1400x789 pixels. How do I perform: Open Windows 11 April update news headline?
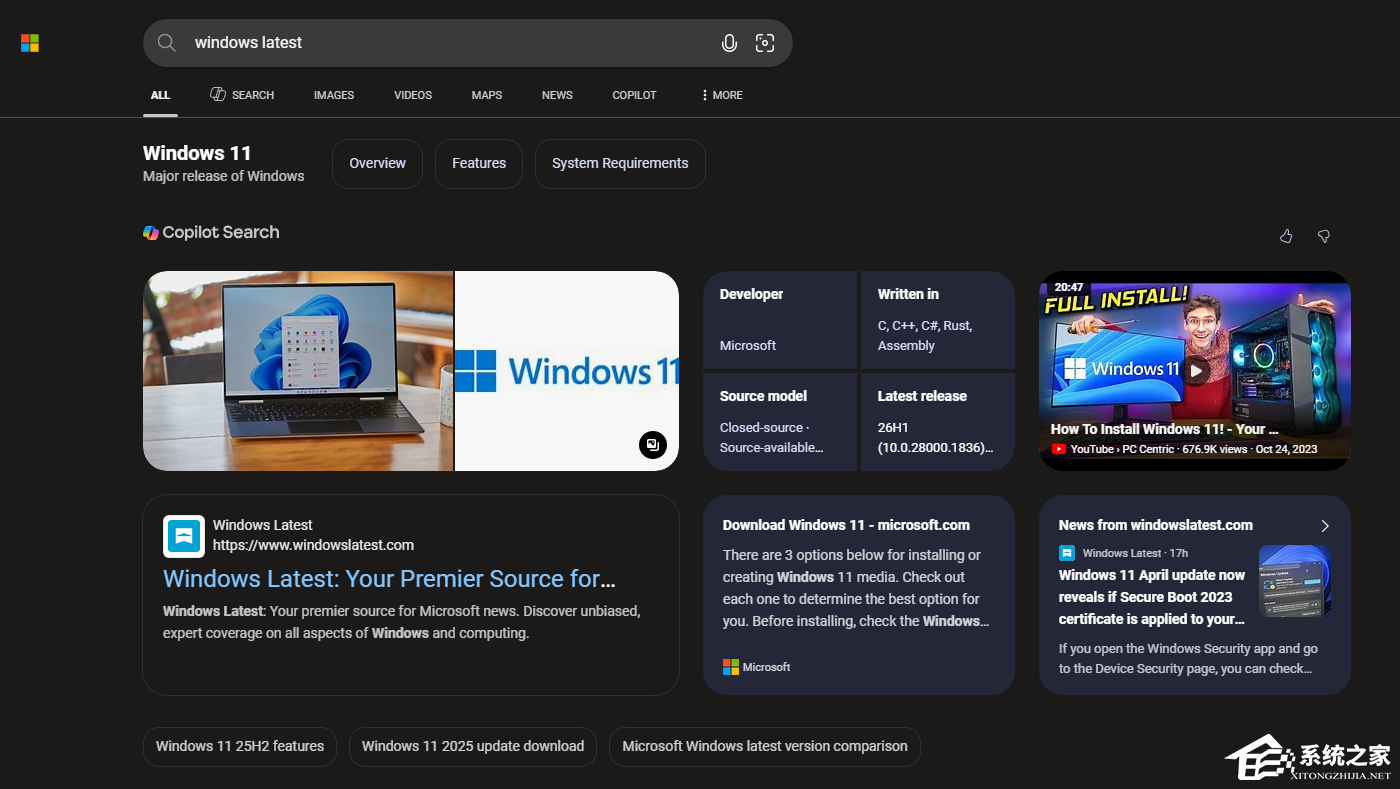click(1152, 597)
